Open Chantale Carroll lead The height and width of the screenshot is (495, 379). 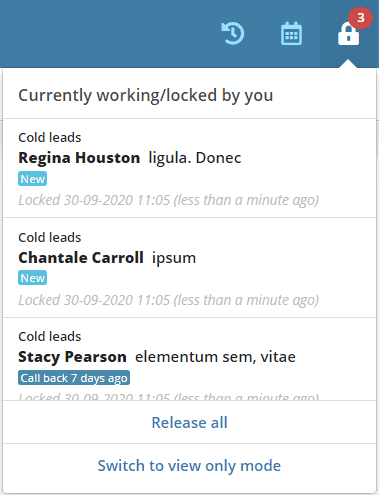[81, 258]
